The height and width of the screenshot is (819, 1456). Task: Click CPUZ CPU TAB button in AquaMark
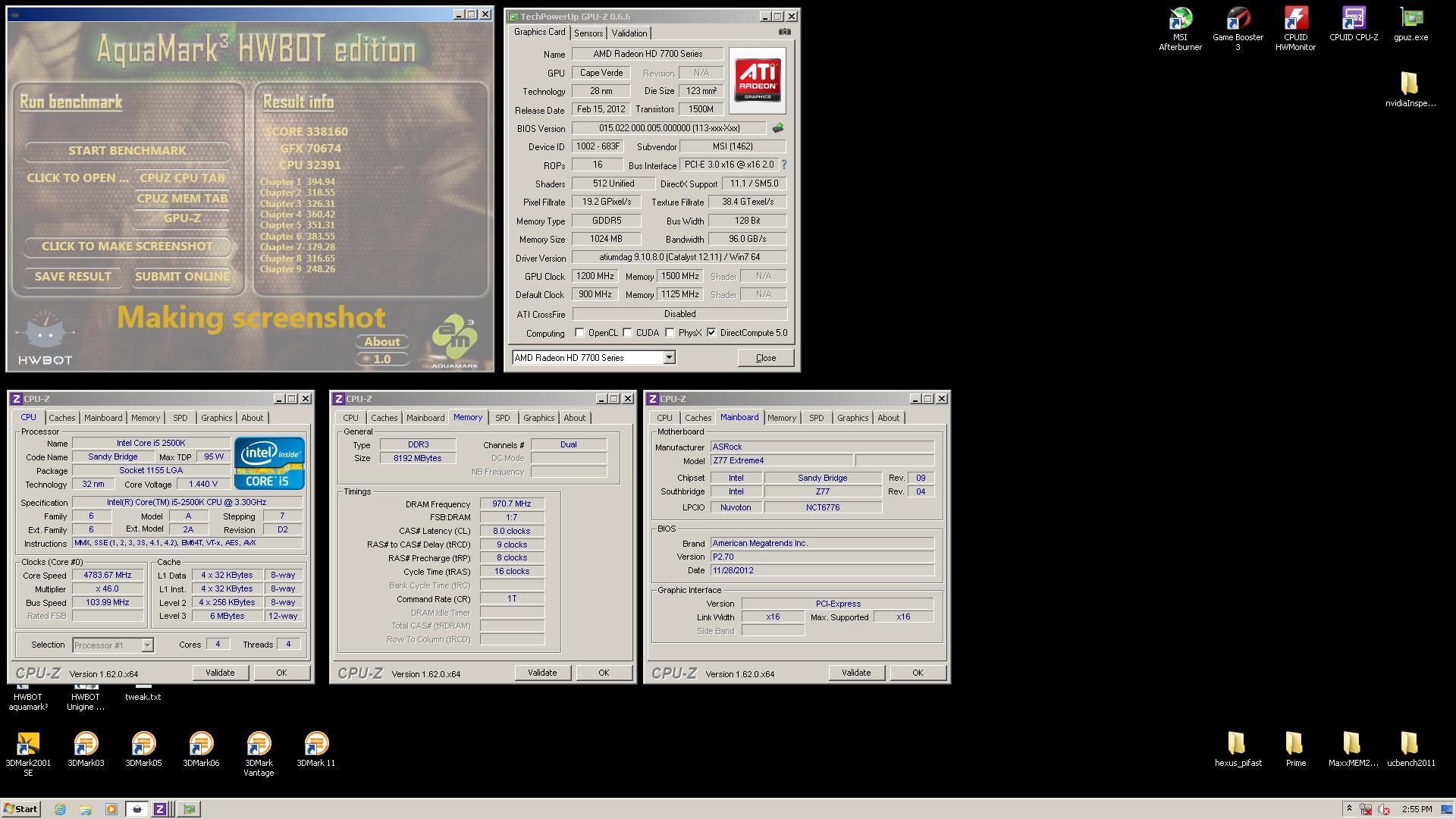[x=182, y=178]
